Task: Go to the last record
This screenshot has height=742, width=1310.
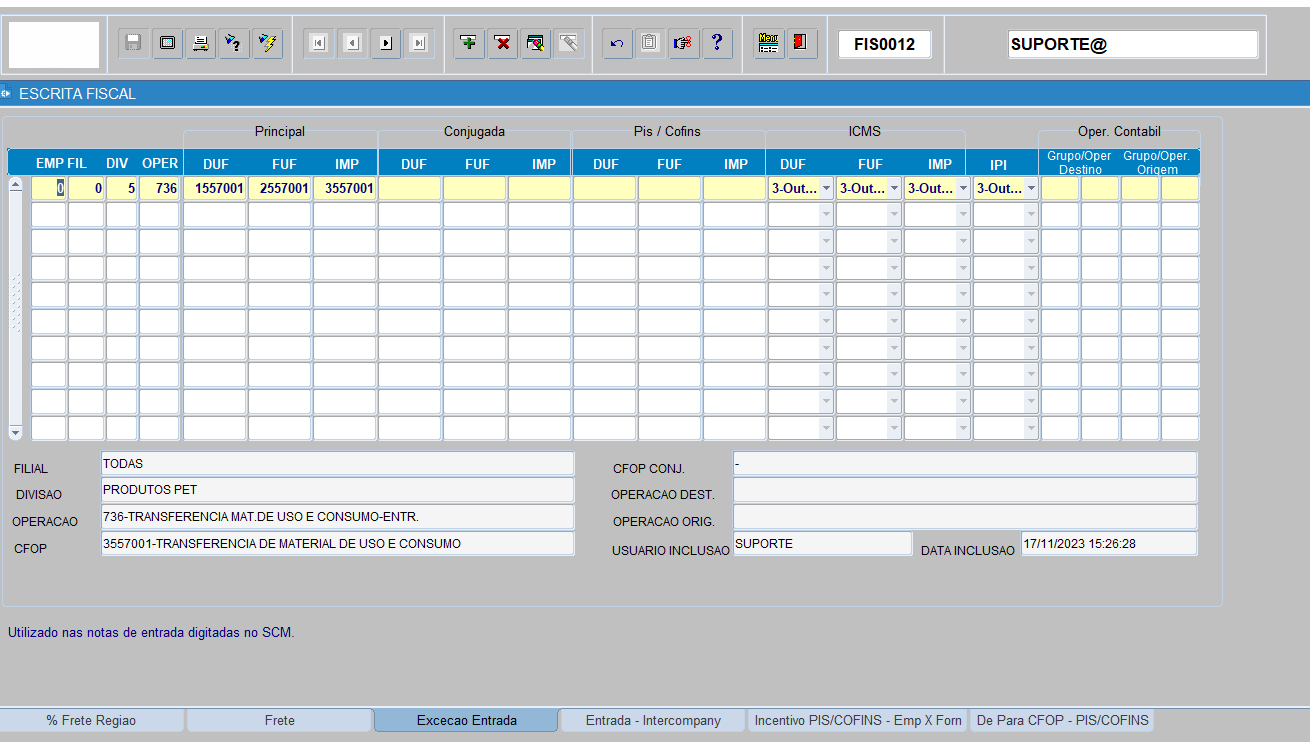Action: (418, 43)
